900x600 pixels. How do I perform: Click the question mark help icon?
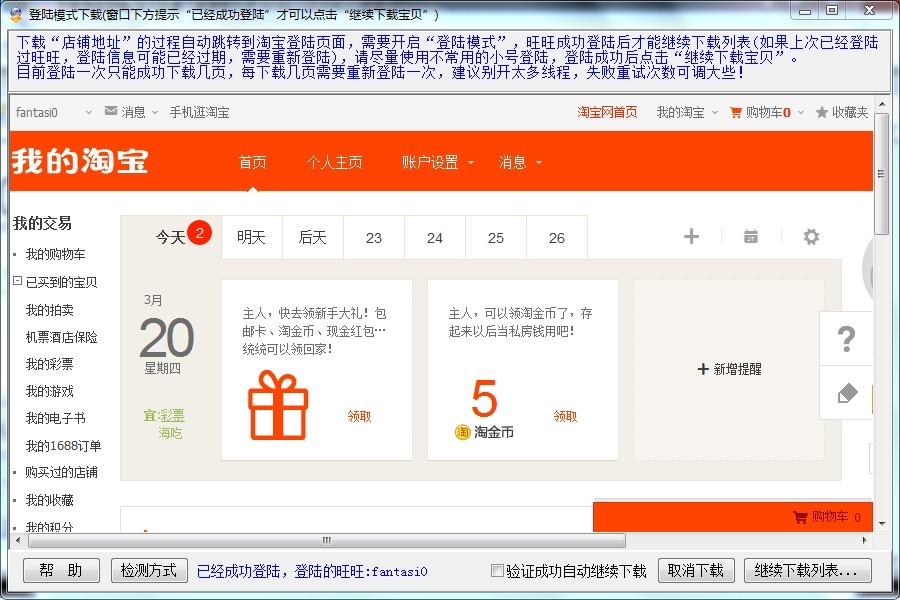[x=846, y=339]
